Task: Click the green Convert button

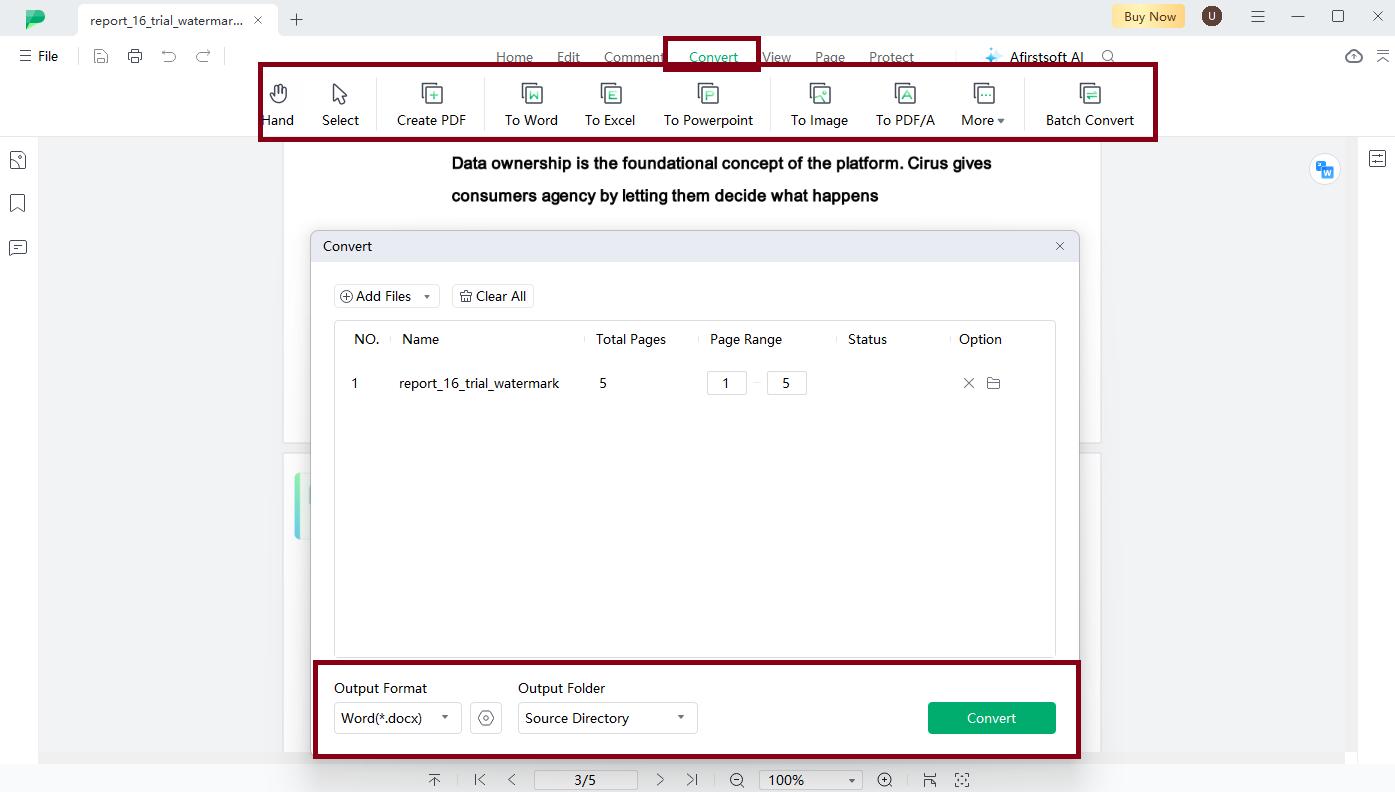Action: pos(992,718)
